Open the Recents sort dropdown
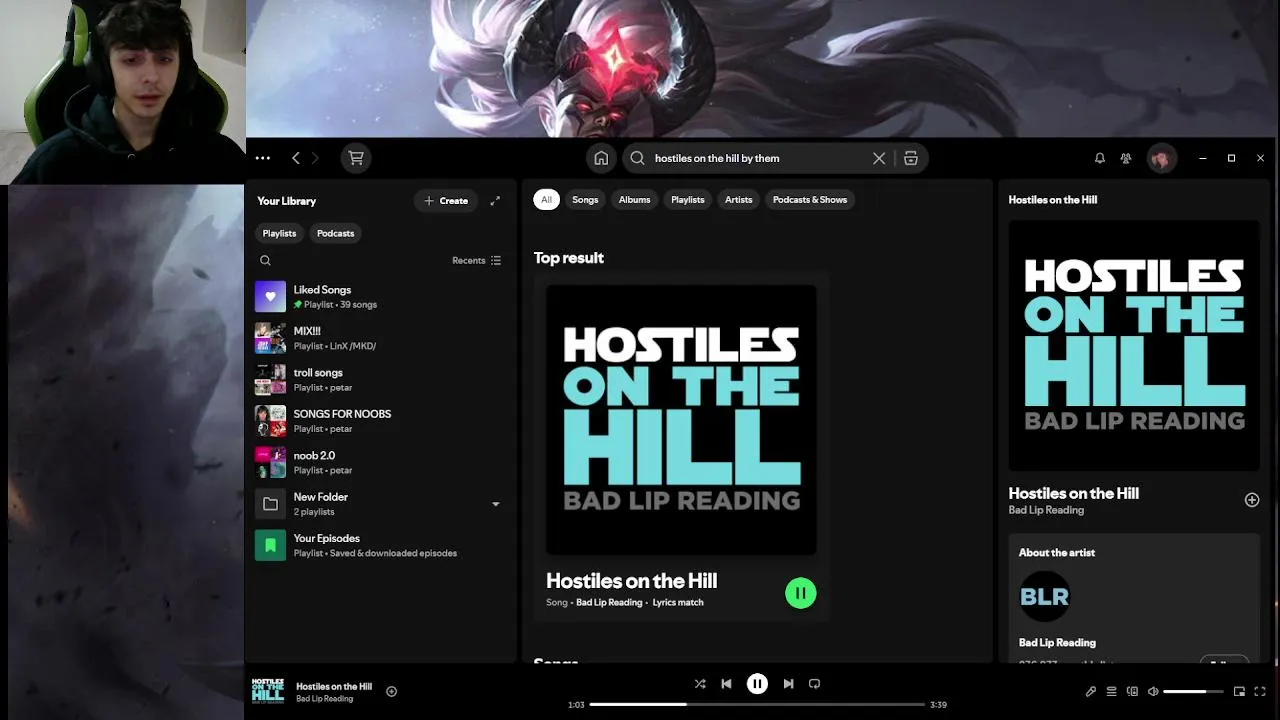1280x720 pixels. (477, 260)
